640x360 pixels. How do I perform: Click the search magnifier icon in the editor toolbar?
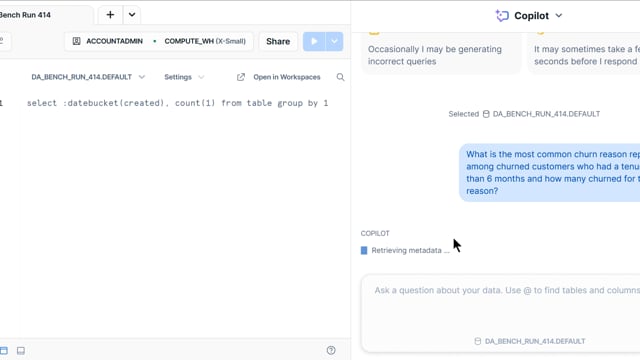coord(340,77)
